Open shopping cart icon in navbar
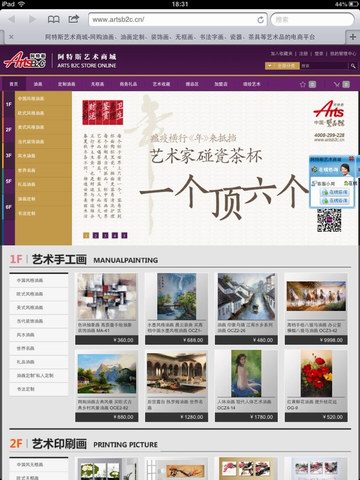The width and height of the screenshot is (360, 480). tap(337, 84)
